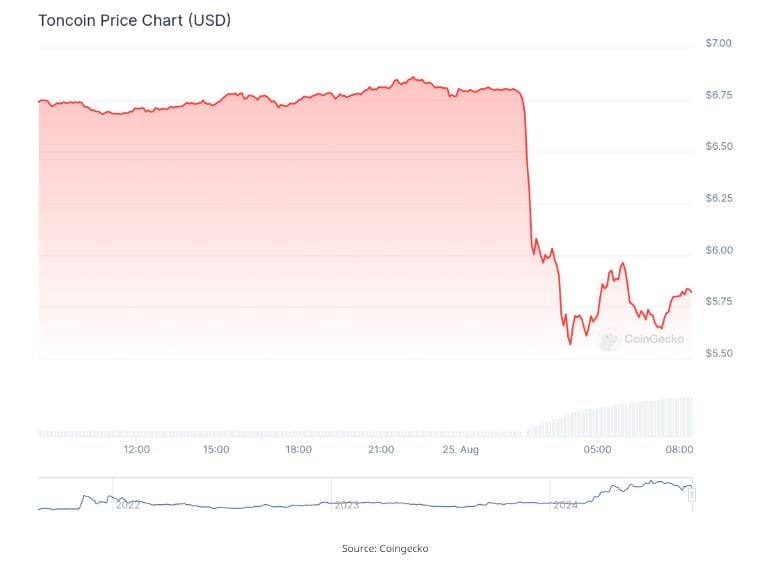Click the CoinGecko gecko logo icon

coord(608,340)
